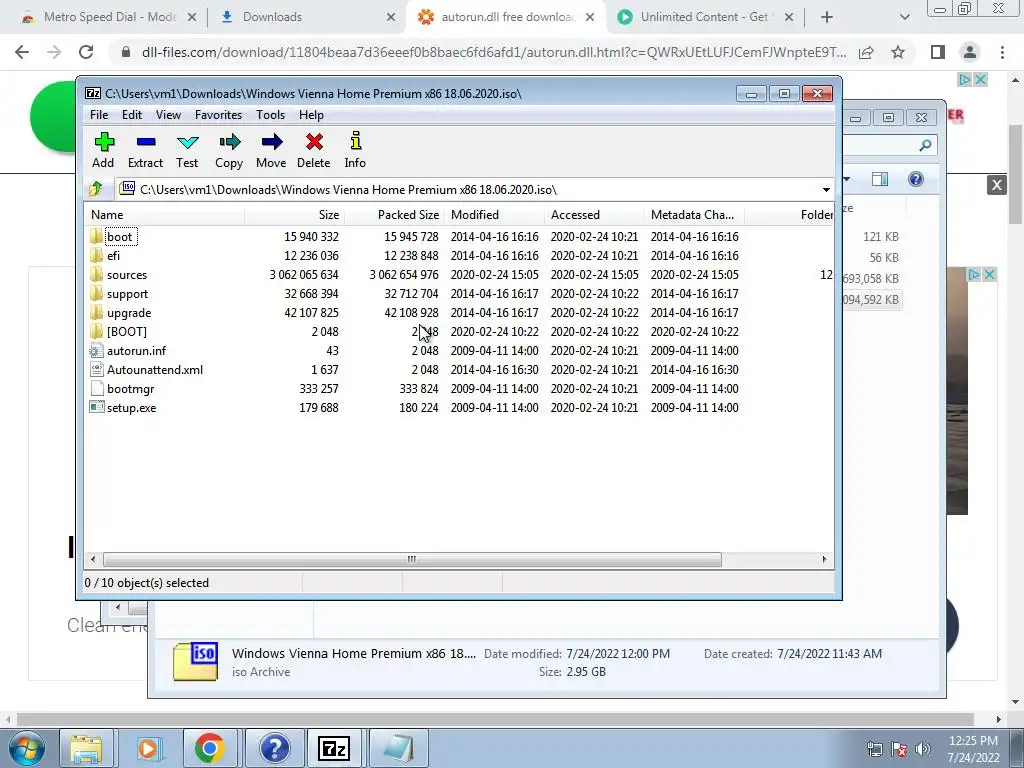Open Chrome tab search dropdown arrow
This screenshot has height=768, width=1024.
(x=904, y=17)
